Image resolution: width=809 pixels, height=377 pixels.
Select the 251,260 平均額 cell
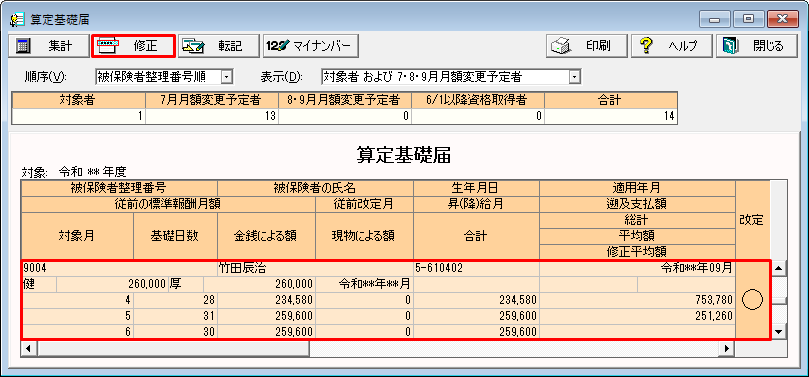pos(638,316)
